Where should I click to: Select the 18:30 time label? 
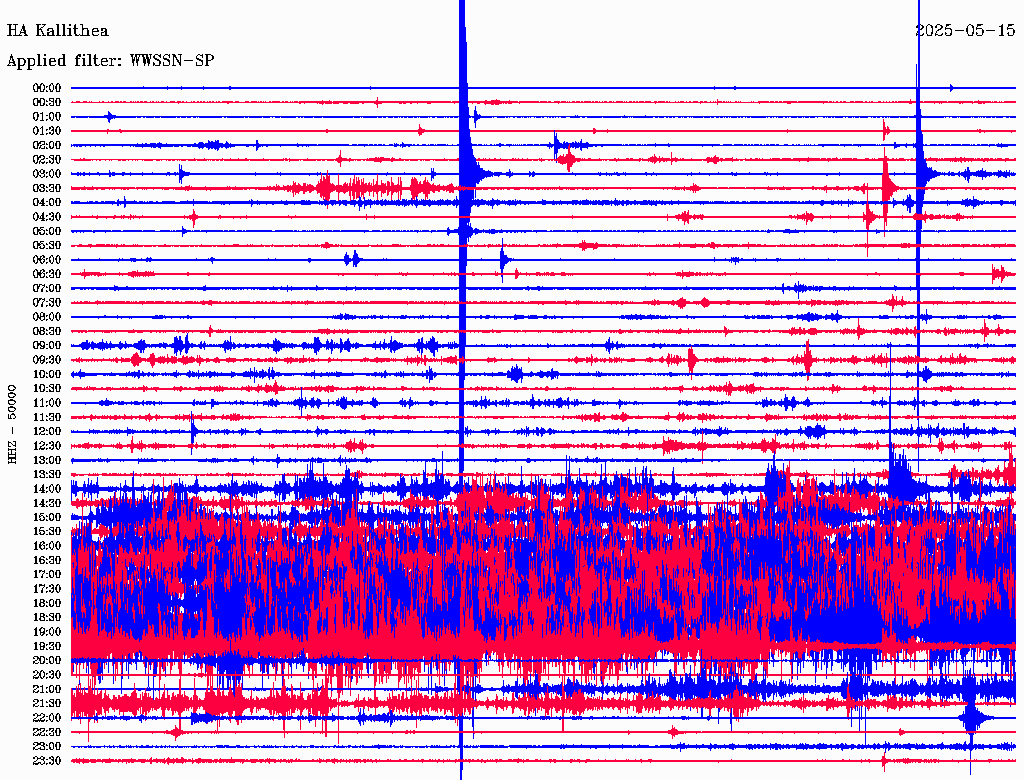point(47,618)
